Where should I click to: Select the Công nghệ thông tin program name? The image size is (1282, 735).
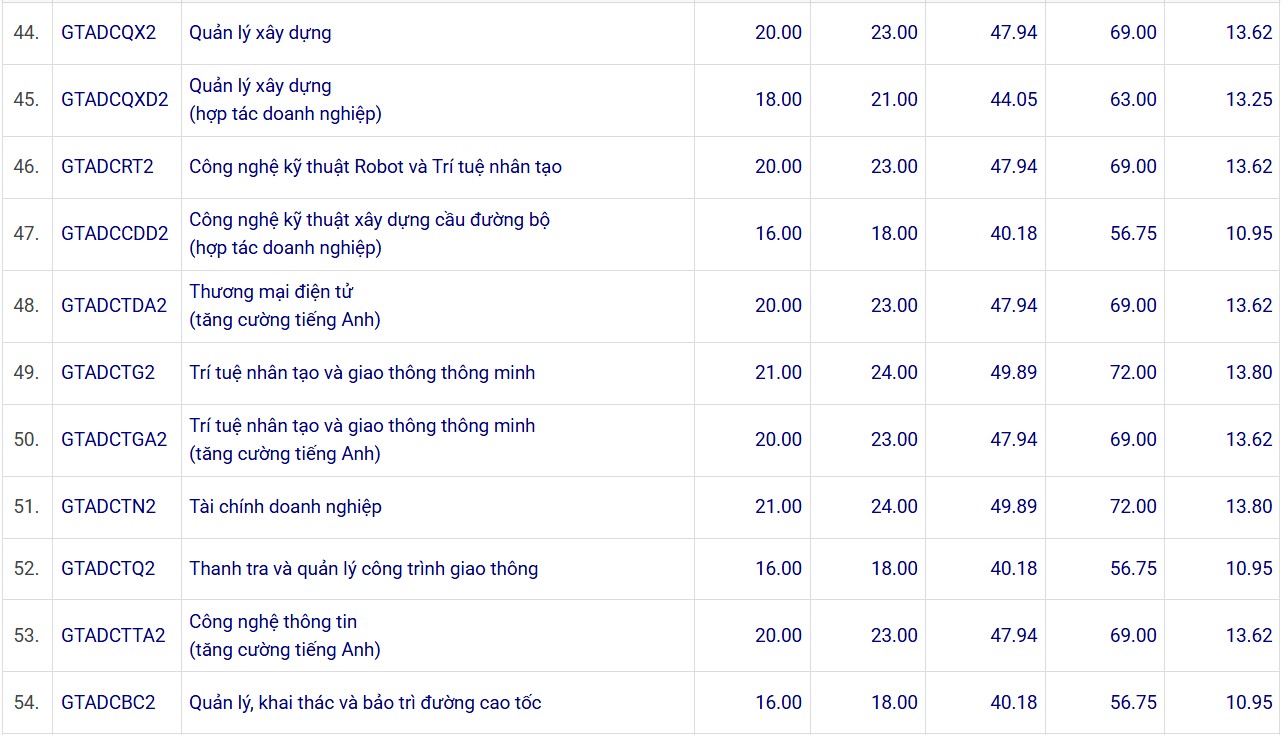click(x=273, y=622)
